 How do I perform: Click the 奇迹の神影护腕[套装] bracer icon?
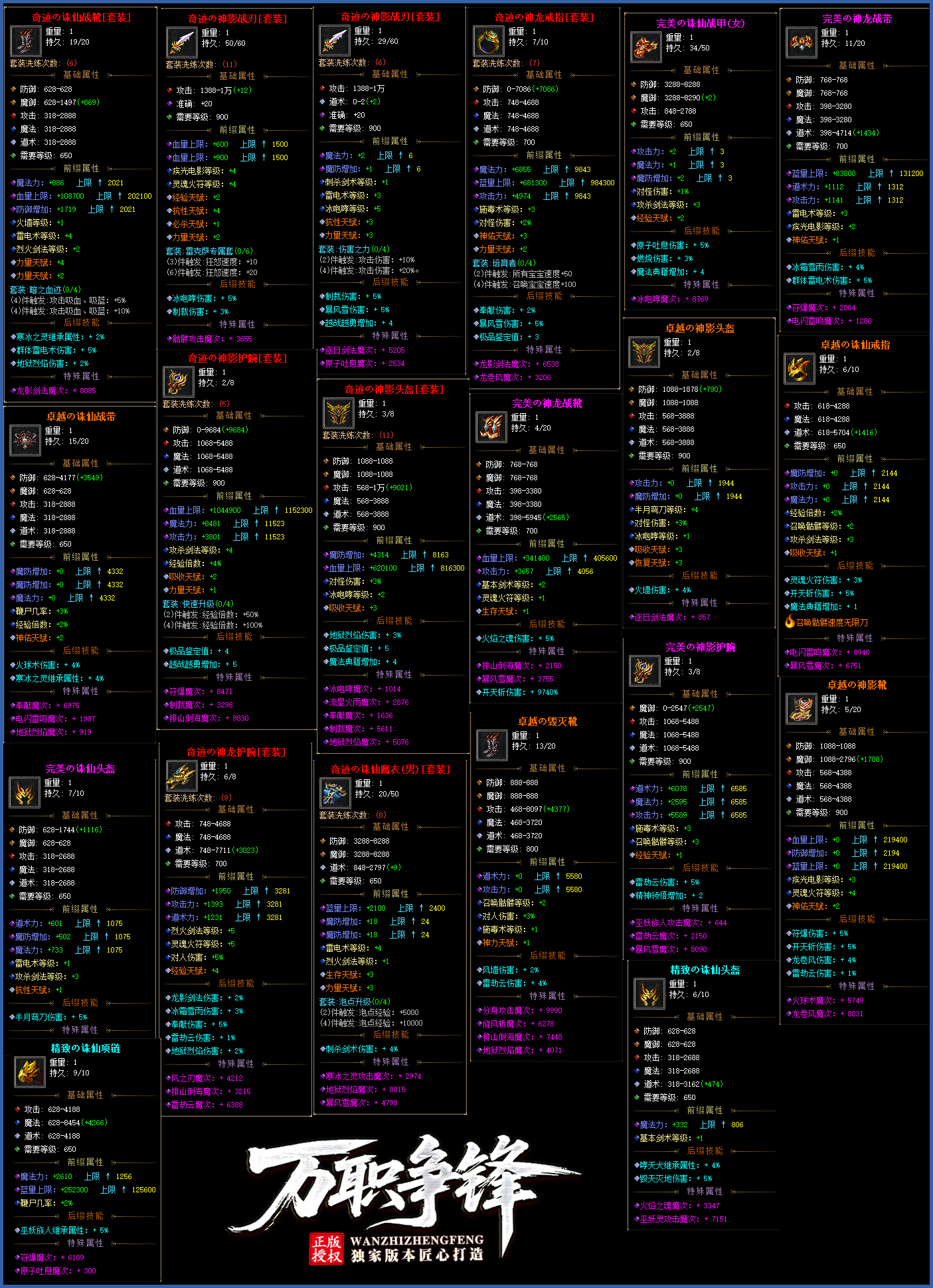pyautogui.click(x=178, y=381)
